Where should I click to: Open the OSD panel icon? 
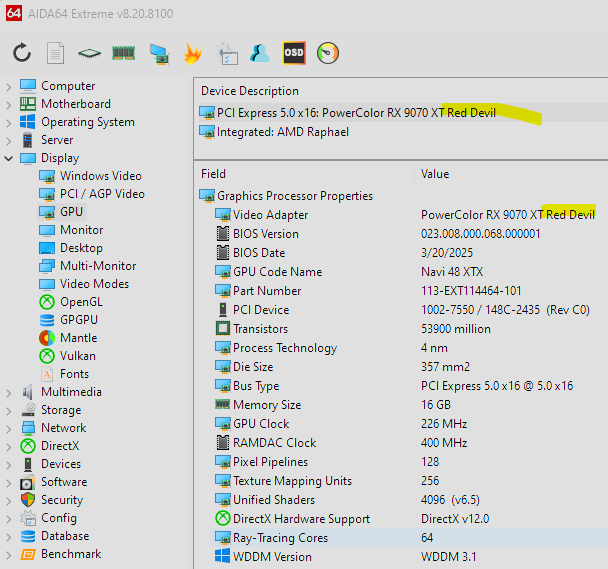(294, 53)
